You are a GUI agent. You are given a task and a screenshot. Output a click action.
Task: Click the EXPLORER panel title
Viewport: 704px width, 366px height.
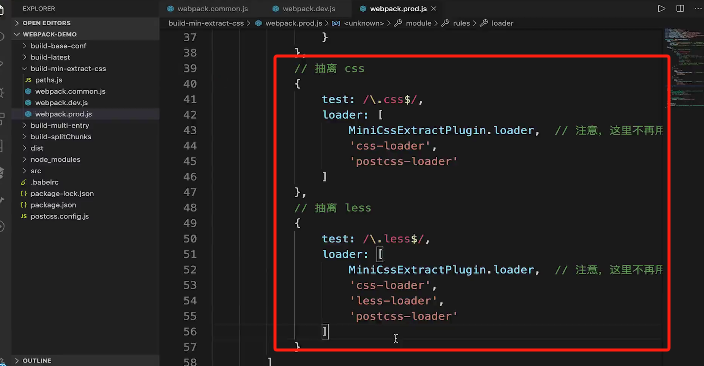(x=39, y=9)
